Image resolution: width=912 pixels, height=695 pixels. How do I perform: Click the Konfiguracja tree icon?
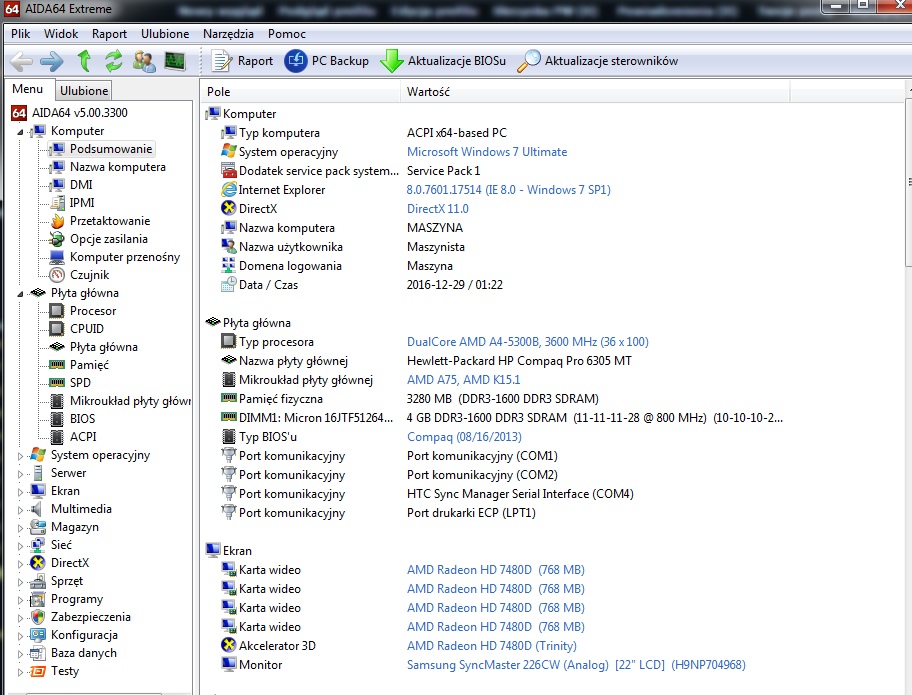(x=38, y=635)
